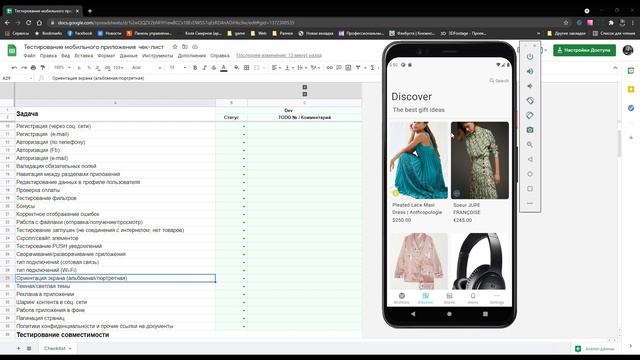Open the text color picker
The width and height of the screenshot is (640, 360).
click(x=224, y=68)
